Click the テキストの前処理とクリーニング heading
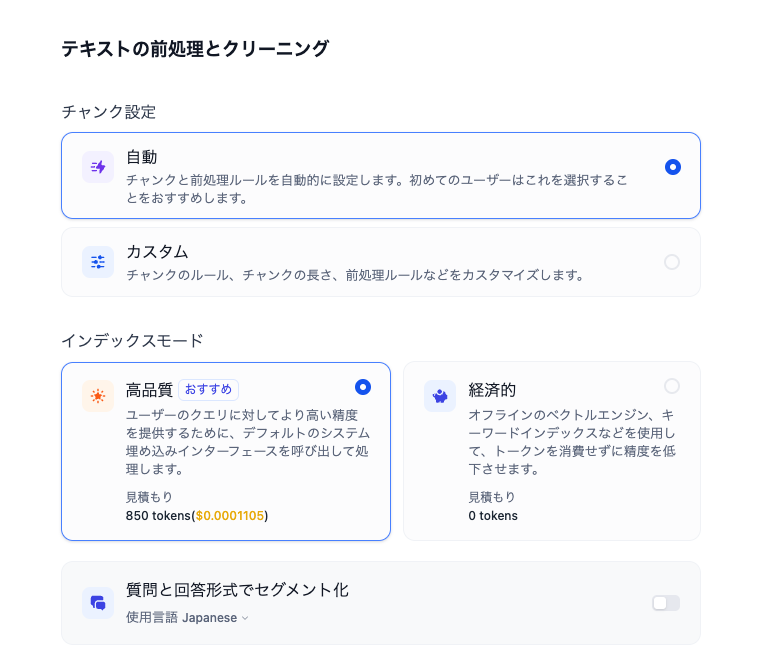This screenshot has height=660, width=780. click(195, 48)
